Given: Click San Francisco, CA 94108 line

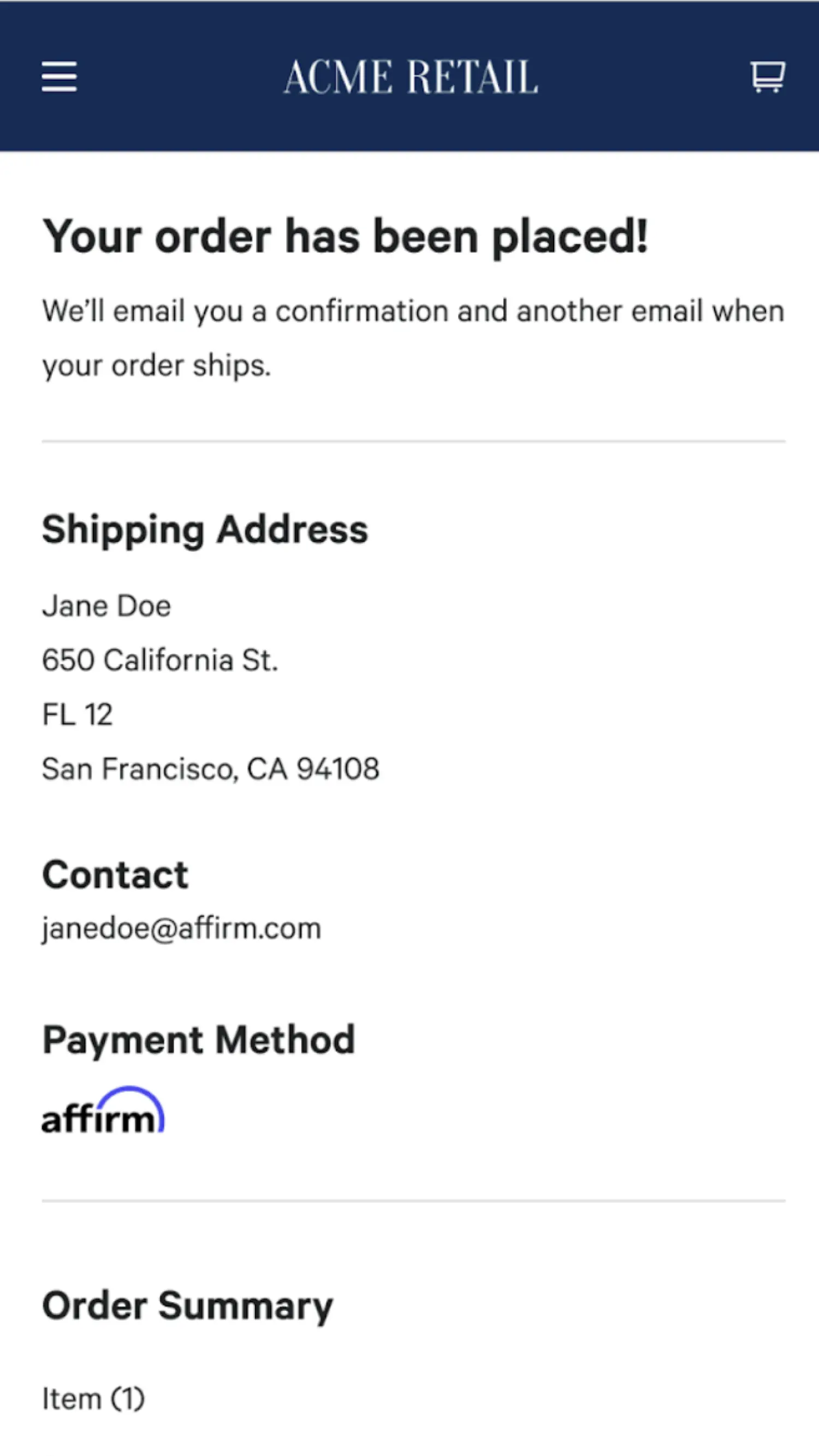Looking at the screenshot, I should (210, 769).
